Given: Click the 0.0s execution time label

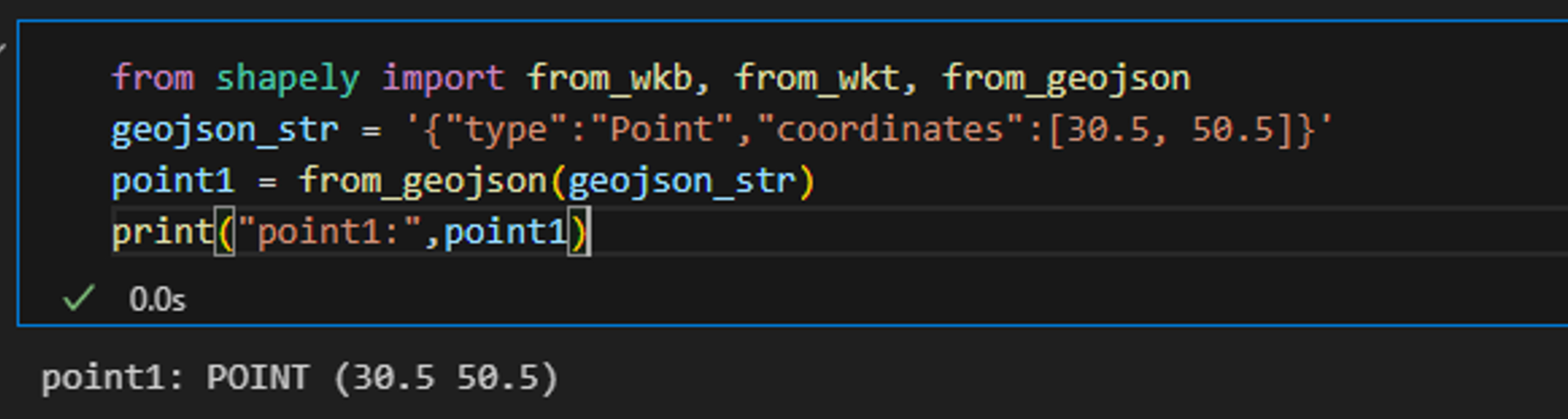Looking at the screenshot, I should 156,299.
